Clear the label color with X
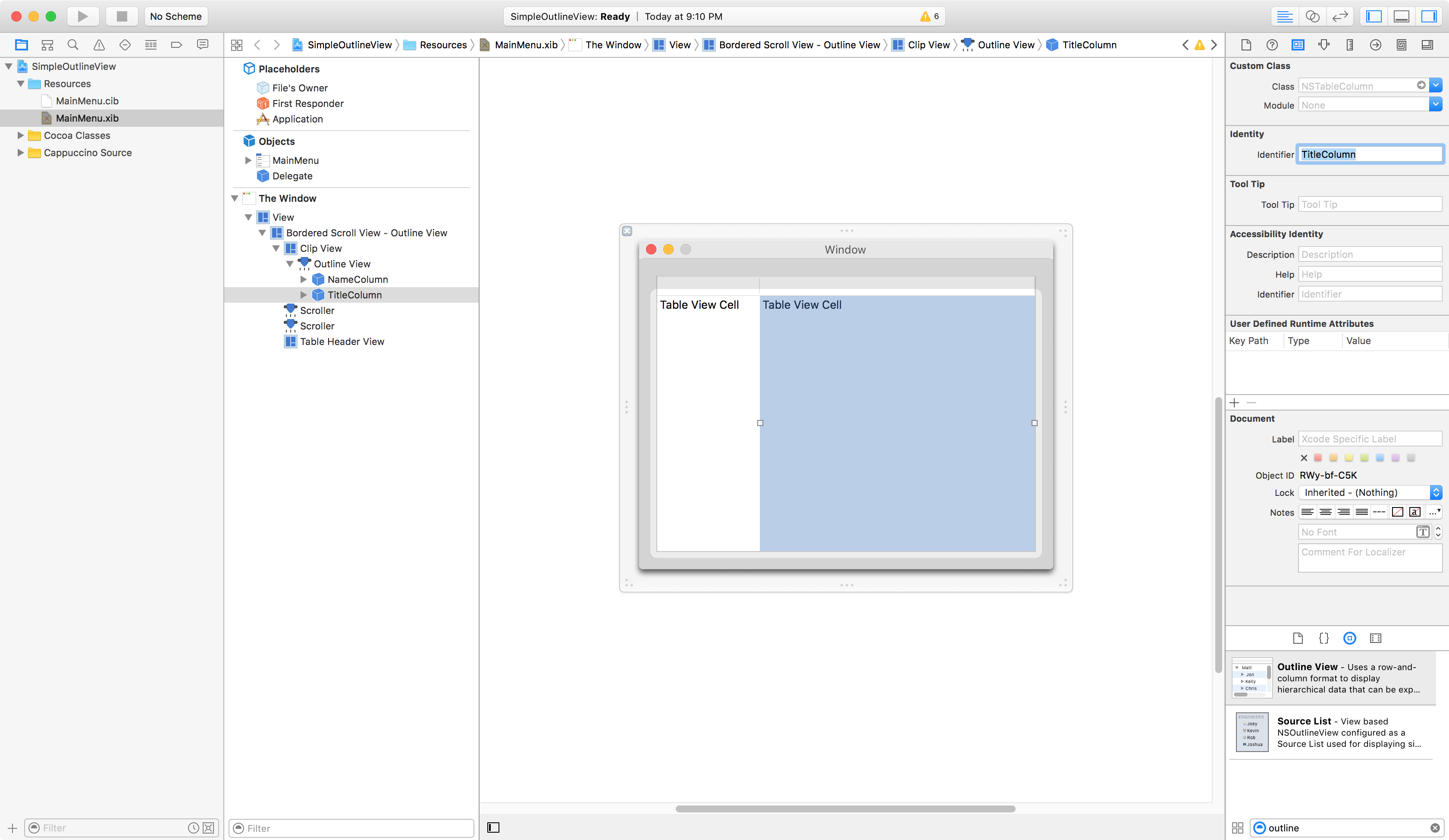Screen dimensions: 1449x840 point(1304,458)
